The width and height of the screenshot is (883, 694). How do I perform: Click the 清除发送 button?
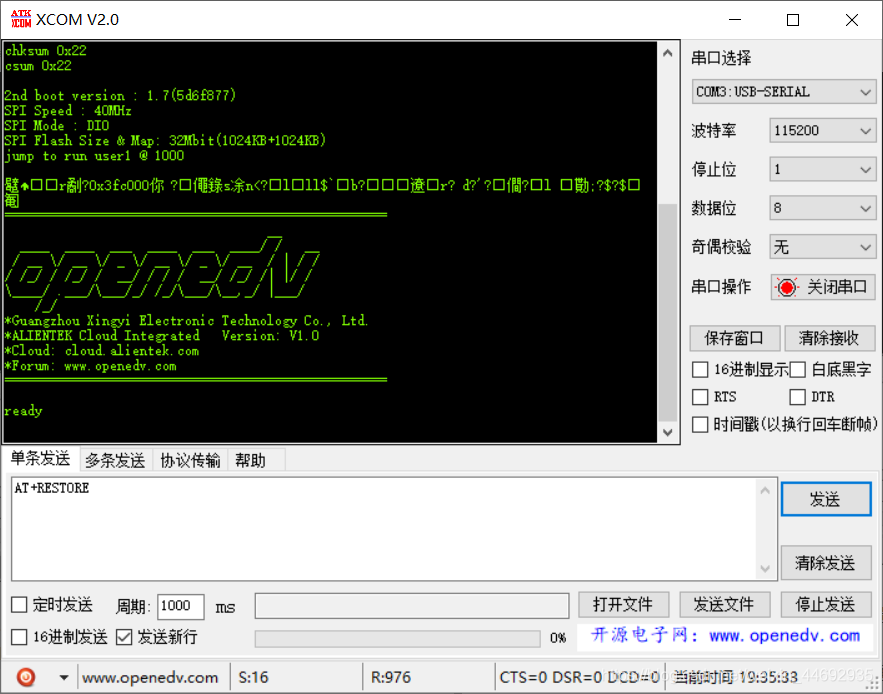[x=826, y=562]
